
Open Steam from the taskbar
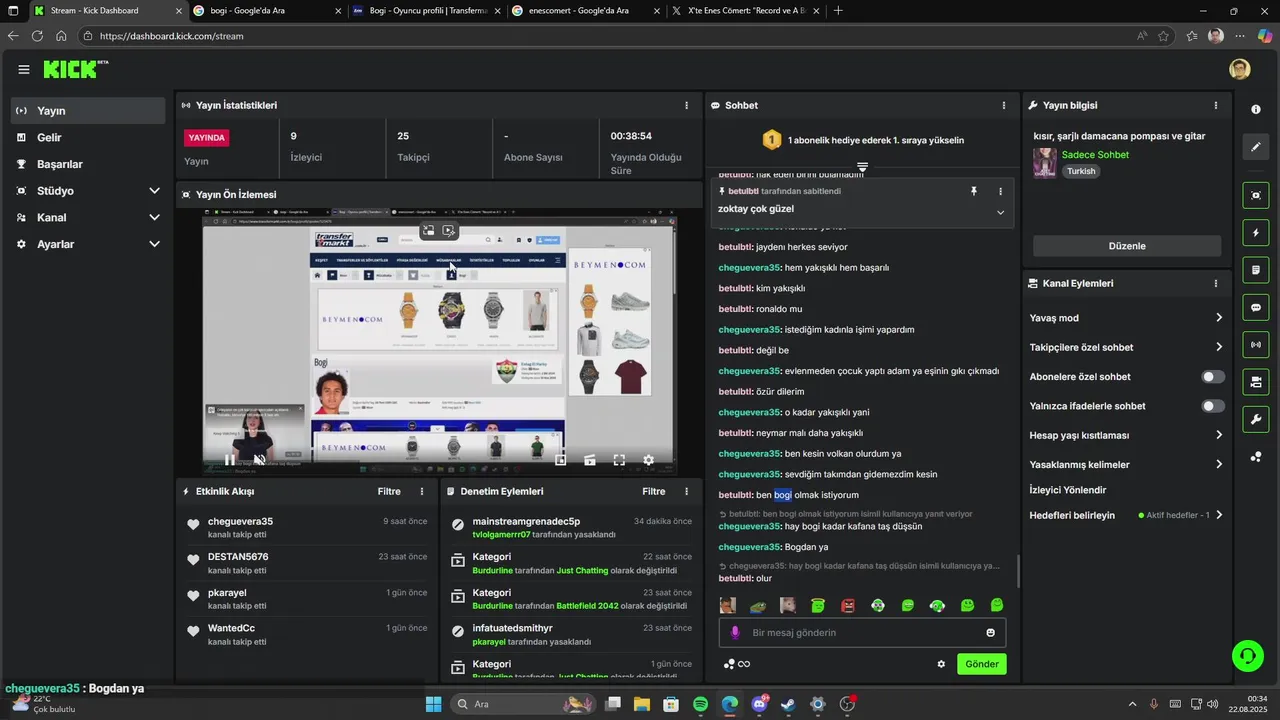[788, 704]
